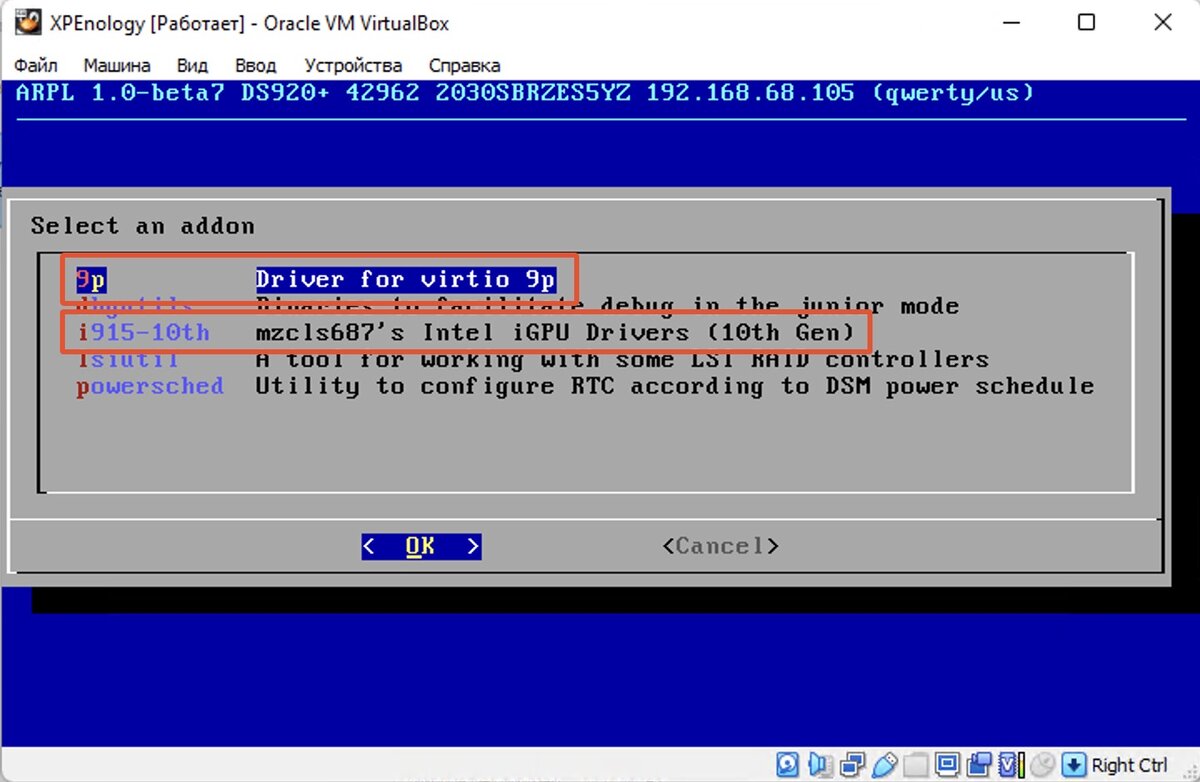Select the powersched addon entry
Image resolution: width=1200 pixels, height=782 pixels.
tap(585, 386)
